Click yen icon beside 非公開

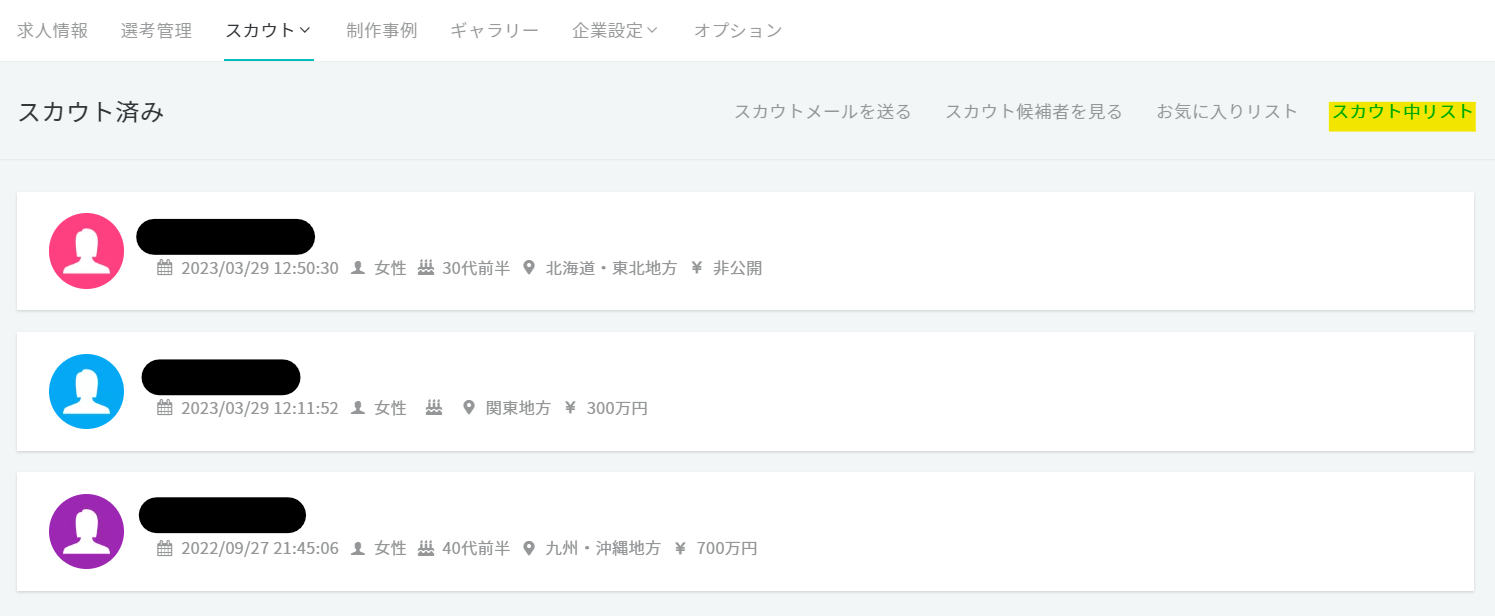pos(697,268)
